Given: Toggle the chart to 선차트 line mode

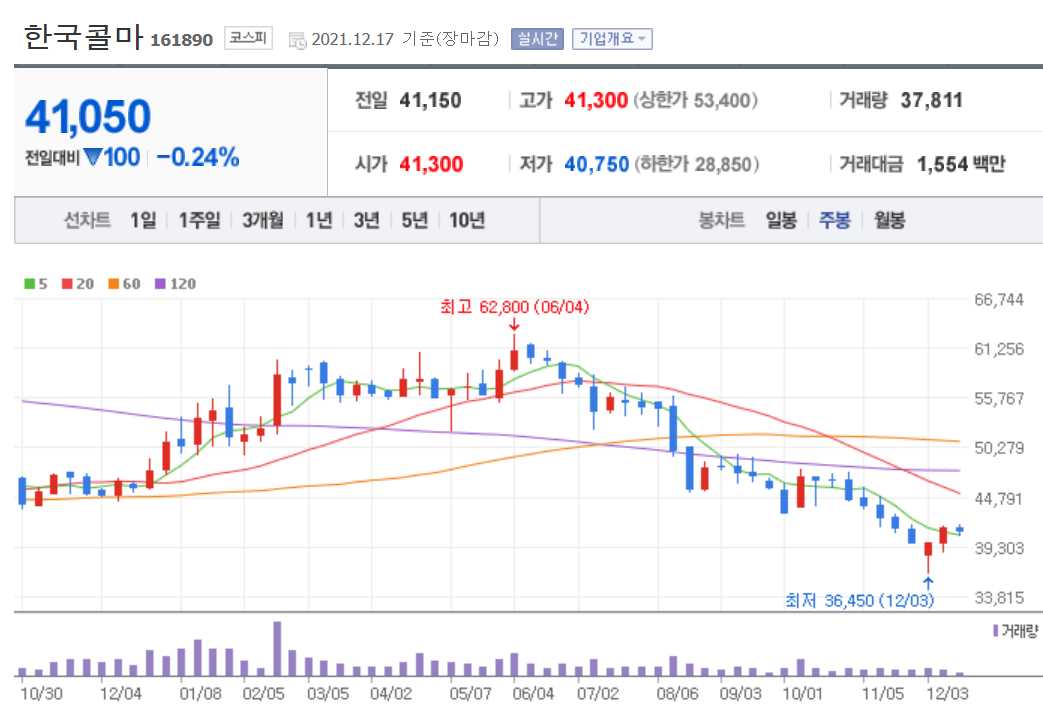Looking at the screenshot, I should [x=86, y=220].
